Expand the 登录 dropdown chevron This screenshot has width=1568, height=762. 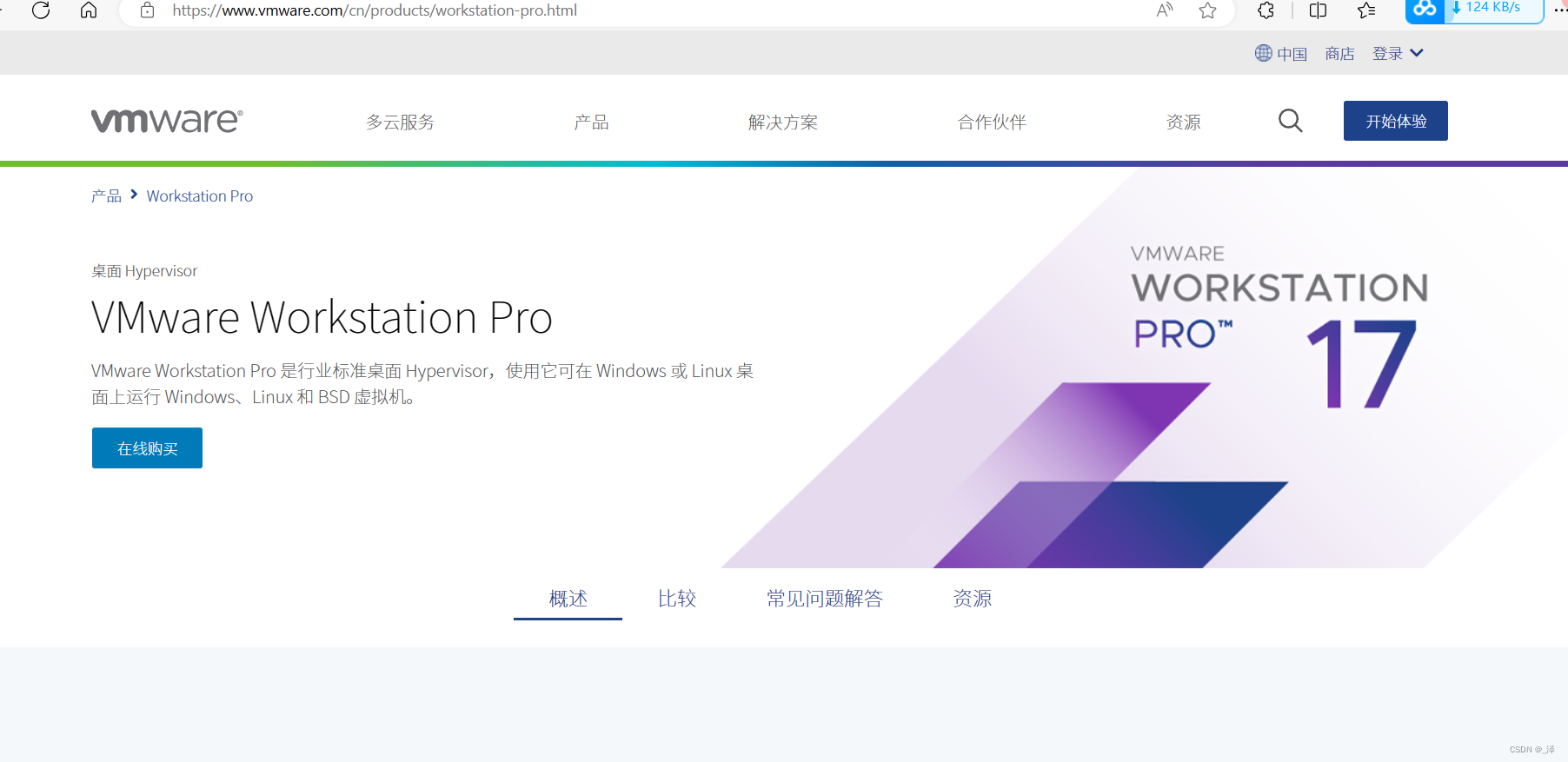click(x=1417, y=53)
